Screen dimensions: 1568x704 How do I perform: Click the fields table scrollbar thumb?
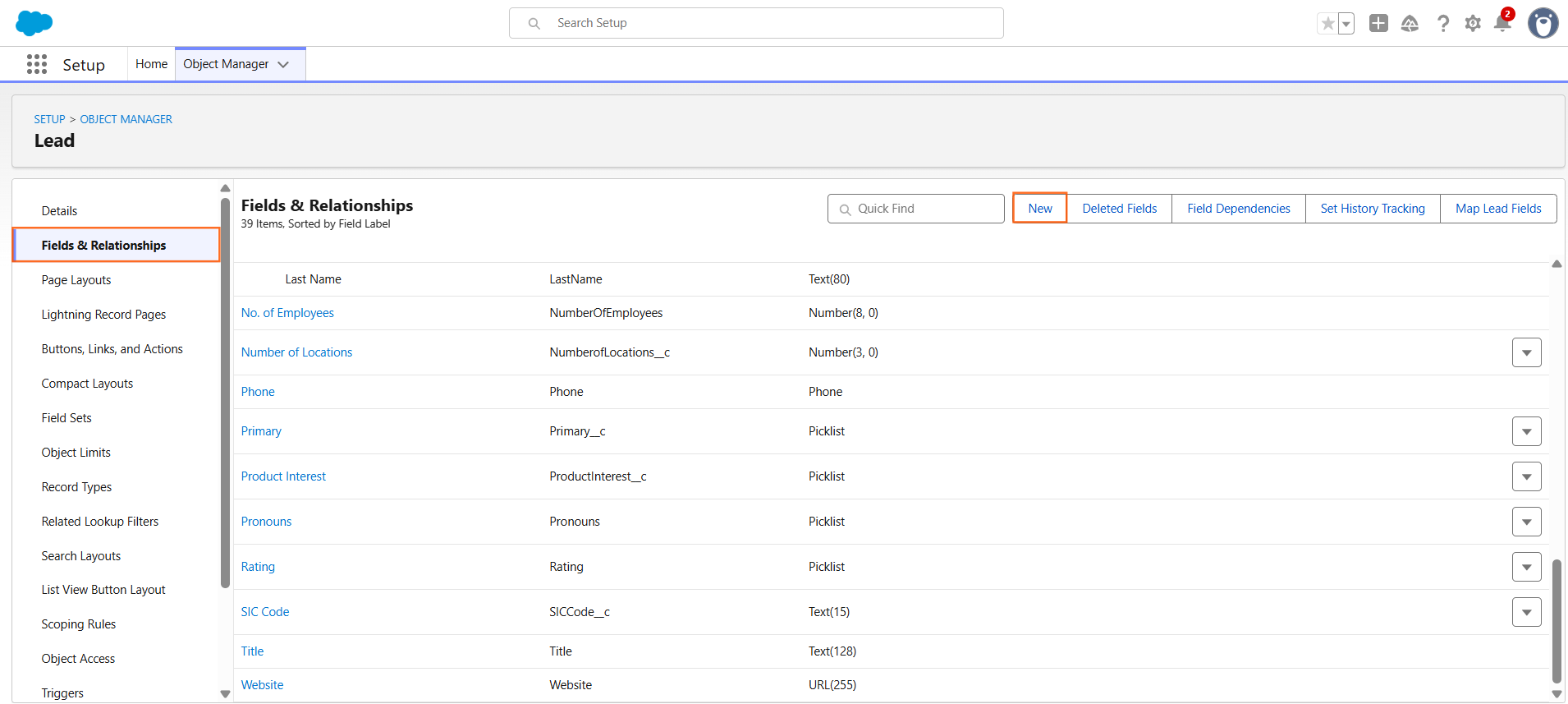(1557, 621)
